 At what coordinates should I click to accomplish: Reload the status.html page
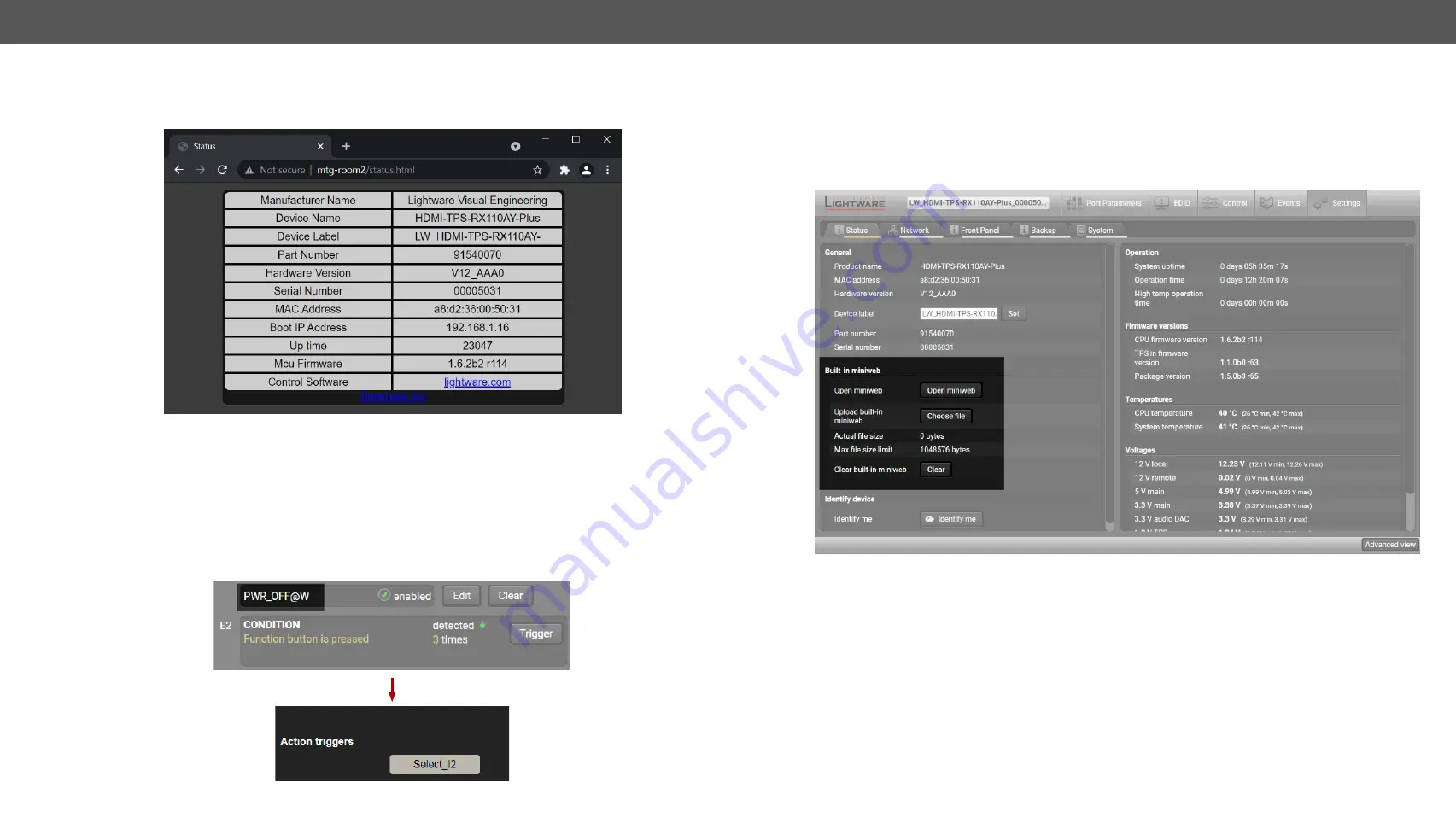(222, 170)
